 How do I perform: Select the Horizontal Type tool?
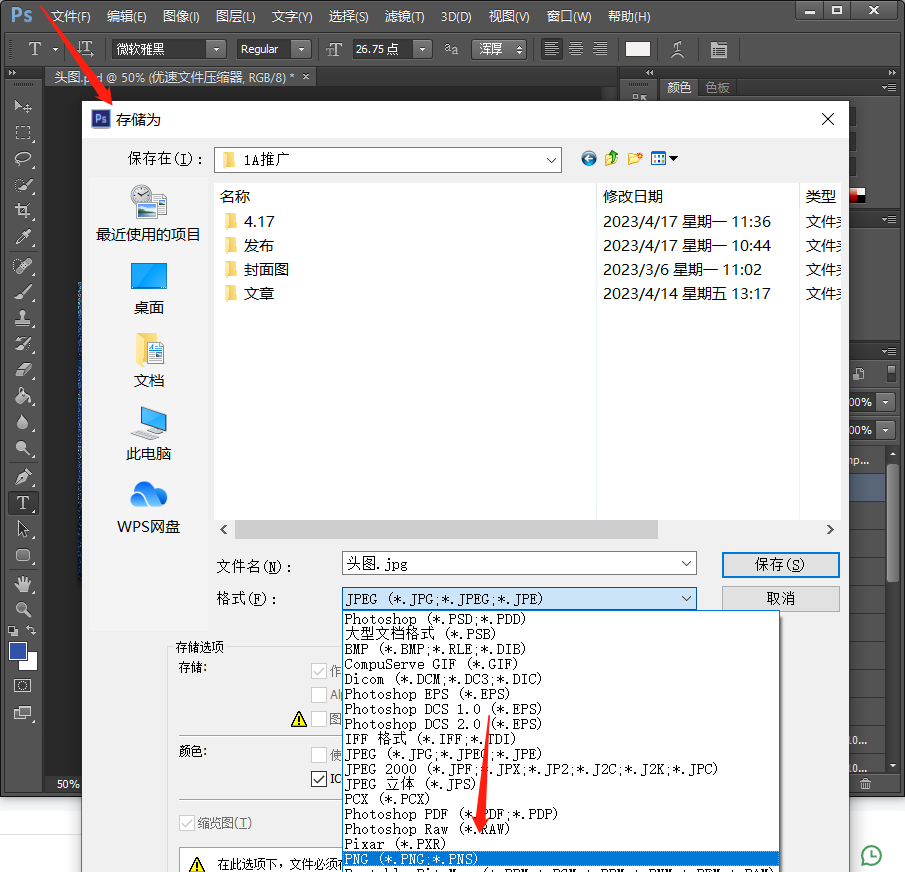coord(23,503)
